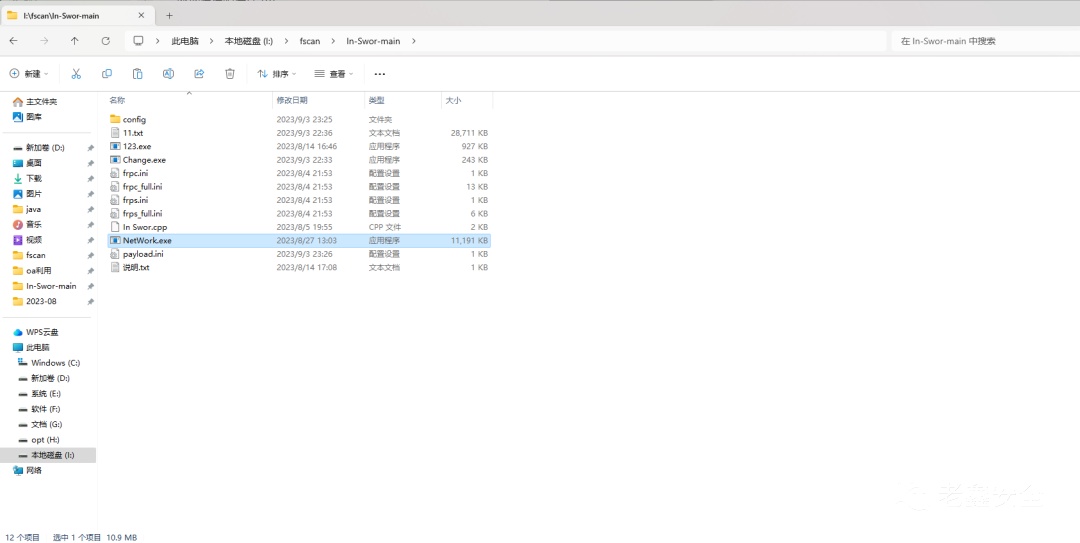The height and width of the screenshot is (543, 1080).
Task: Select the config folder
Action: pos(299,119)
